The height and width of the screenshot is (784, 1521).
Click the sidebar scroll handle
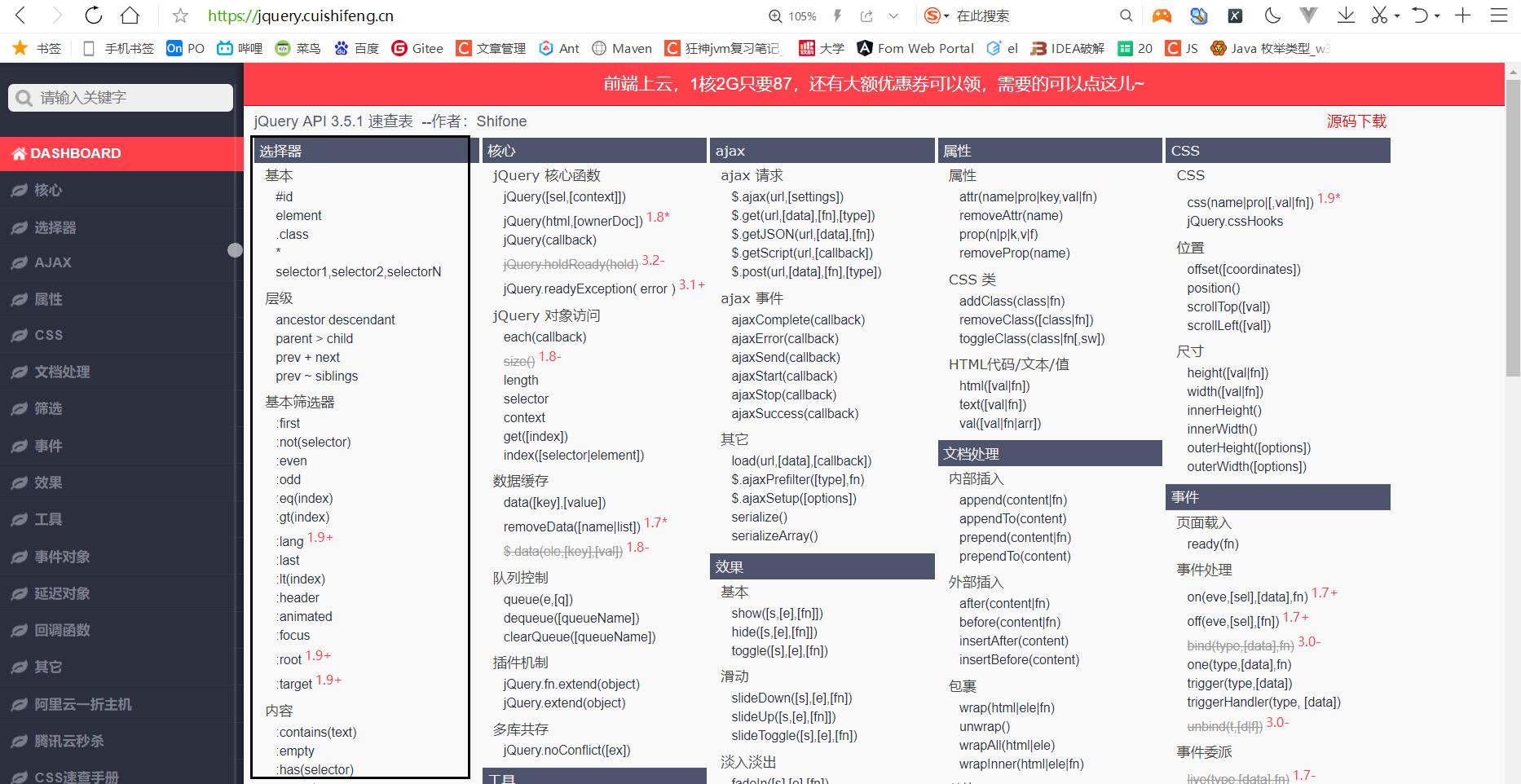click(236, 250)
